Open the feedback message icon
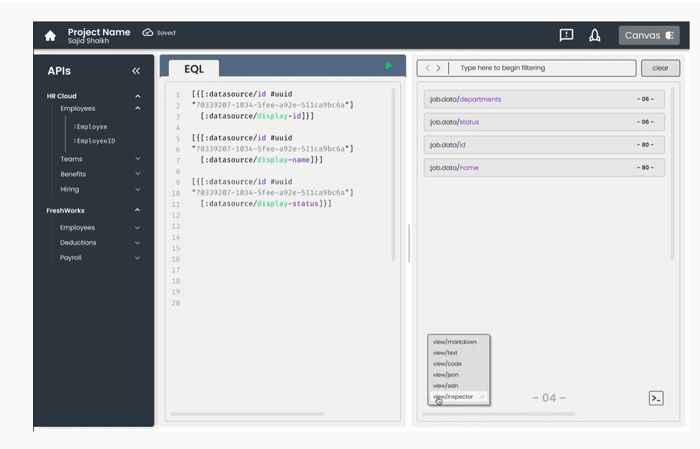 coord(566,35)
